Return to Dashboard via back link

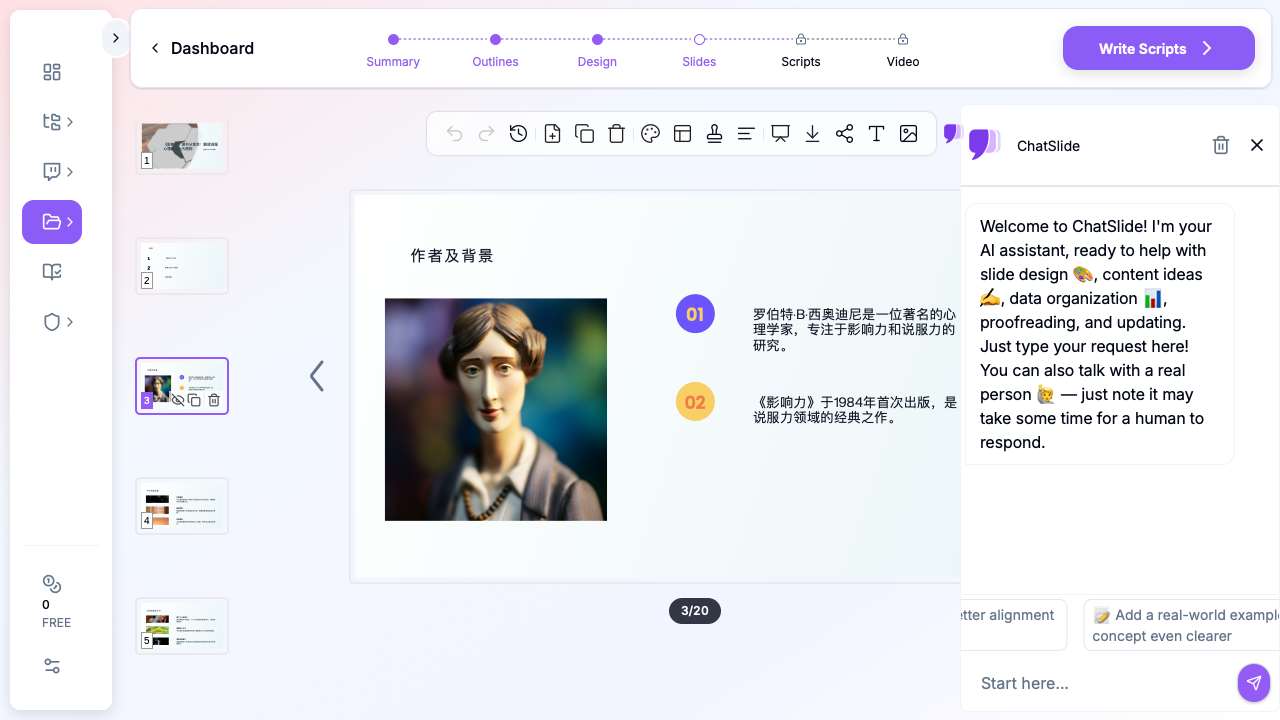tap(202, 48)
